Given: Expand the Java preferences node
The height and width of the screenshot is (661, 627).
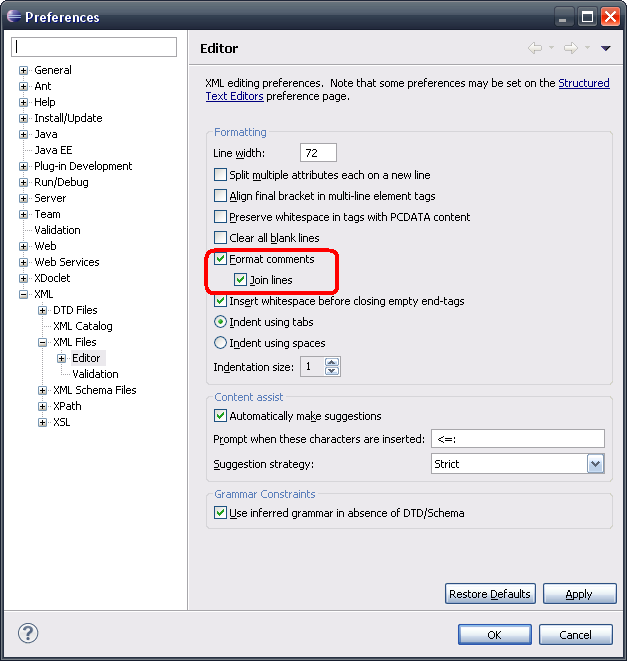Looking at the screenshot, I should coord(24,134).
